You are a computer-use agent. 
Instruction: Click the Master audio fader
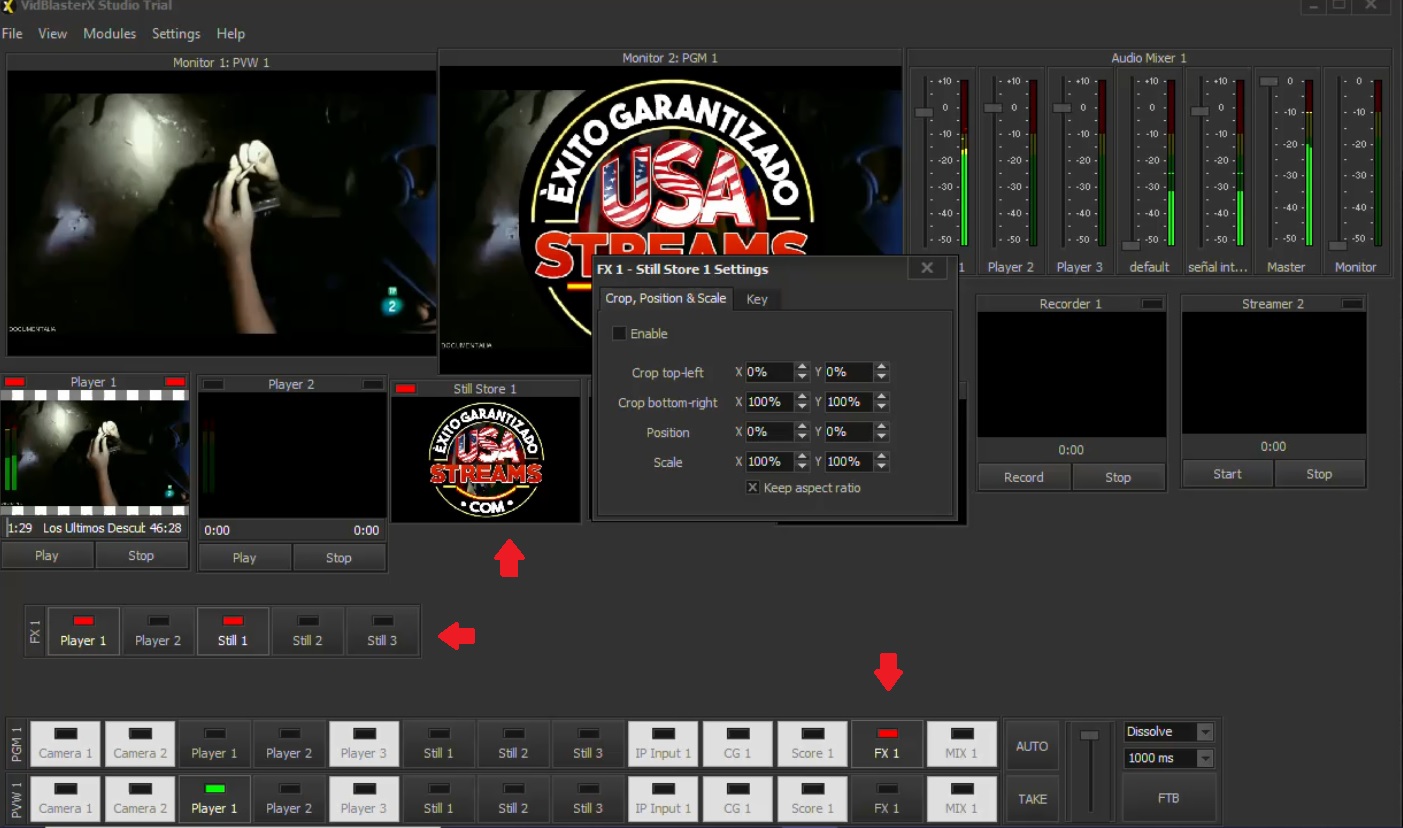[x=1269, y=81]
